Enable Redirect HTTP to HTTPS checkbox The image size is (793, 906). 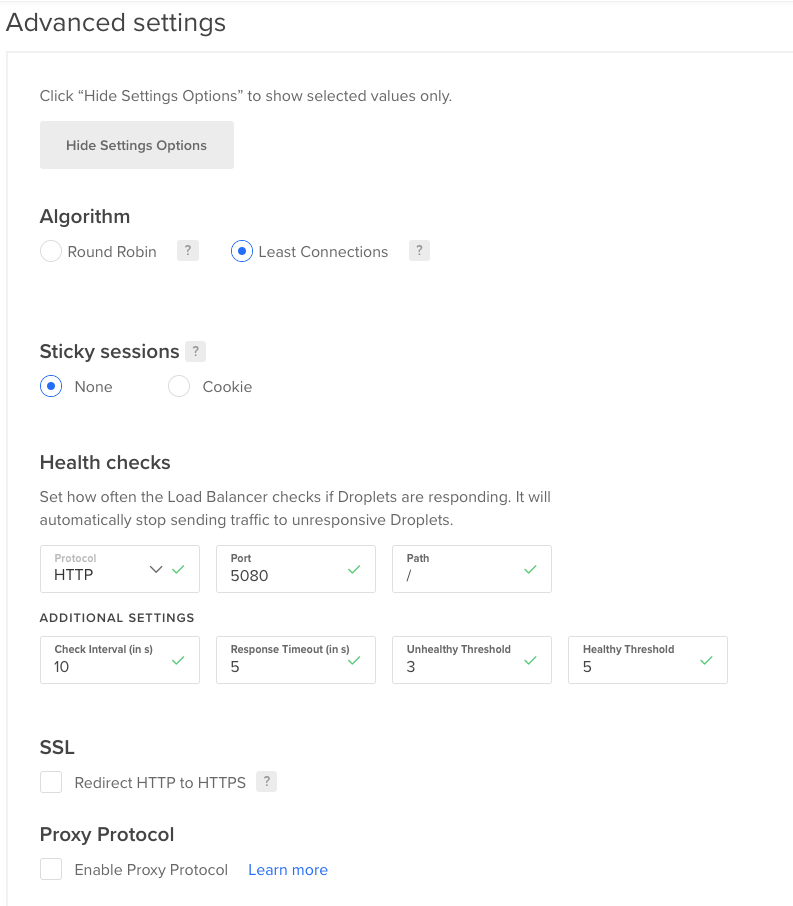pyautogui.click(x=51, y=782)
